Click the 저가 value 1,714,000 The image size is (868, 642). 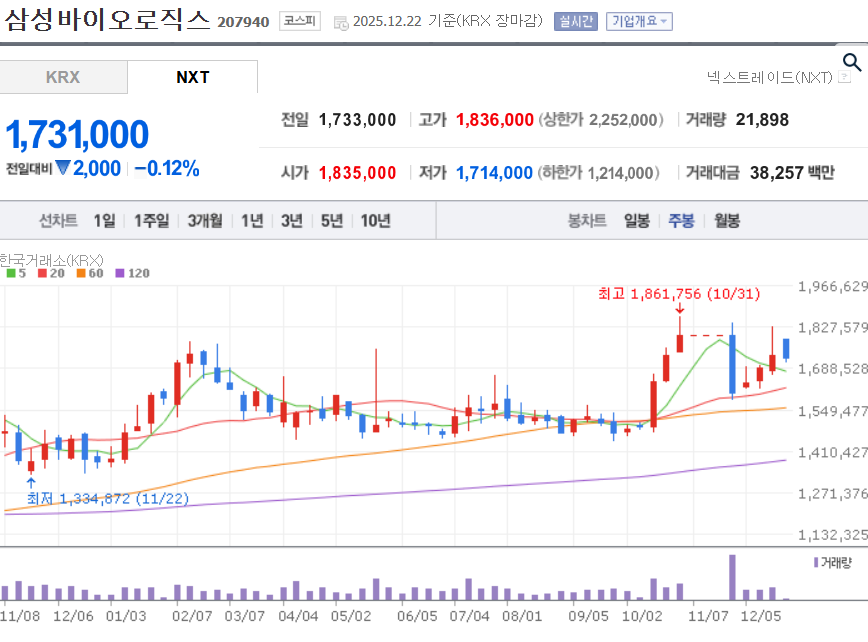click(494, 173)
